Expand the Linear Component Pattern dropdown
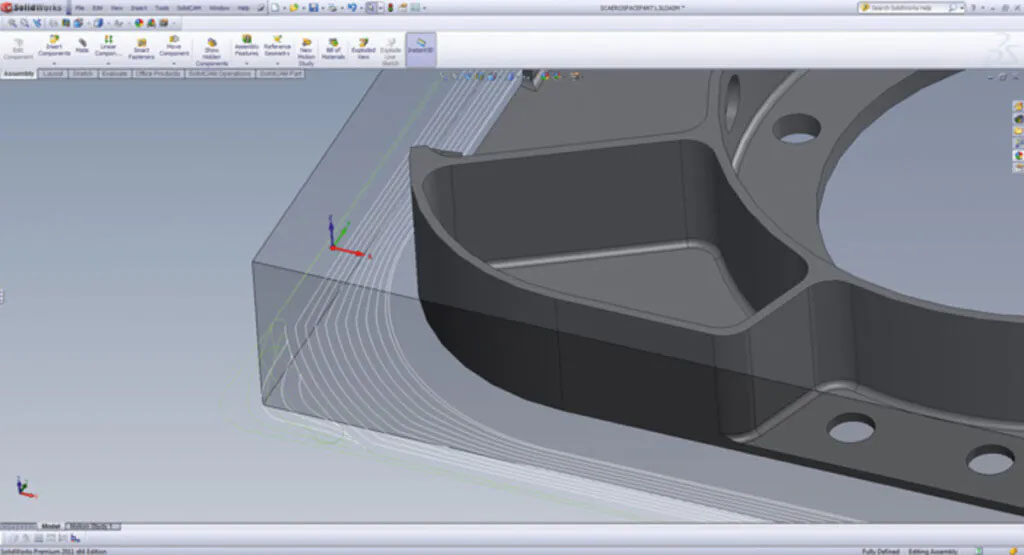1024x555 pixels. click(x=108, y=64)
